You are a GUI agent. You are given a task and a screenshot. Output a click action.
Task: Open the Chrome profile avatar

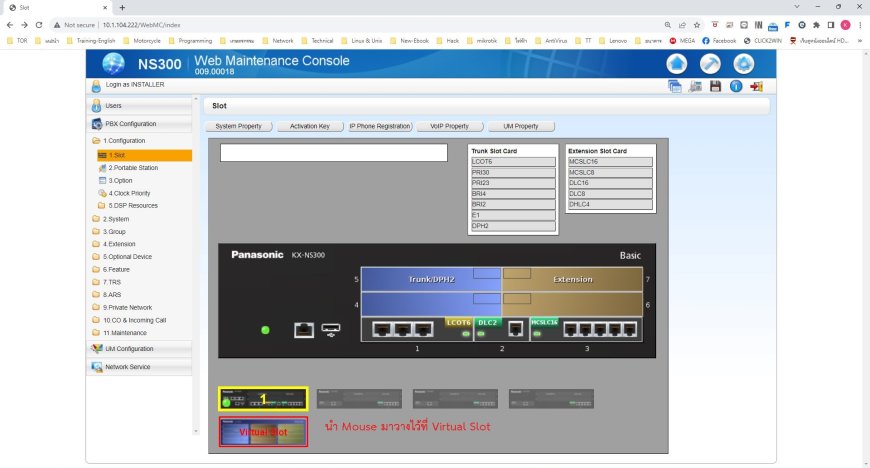[846, 25]
